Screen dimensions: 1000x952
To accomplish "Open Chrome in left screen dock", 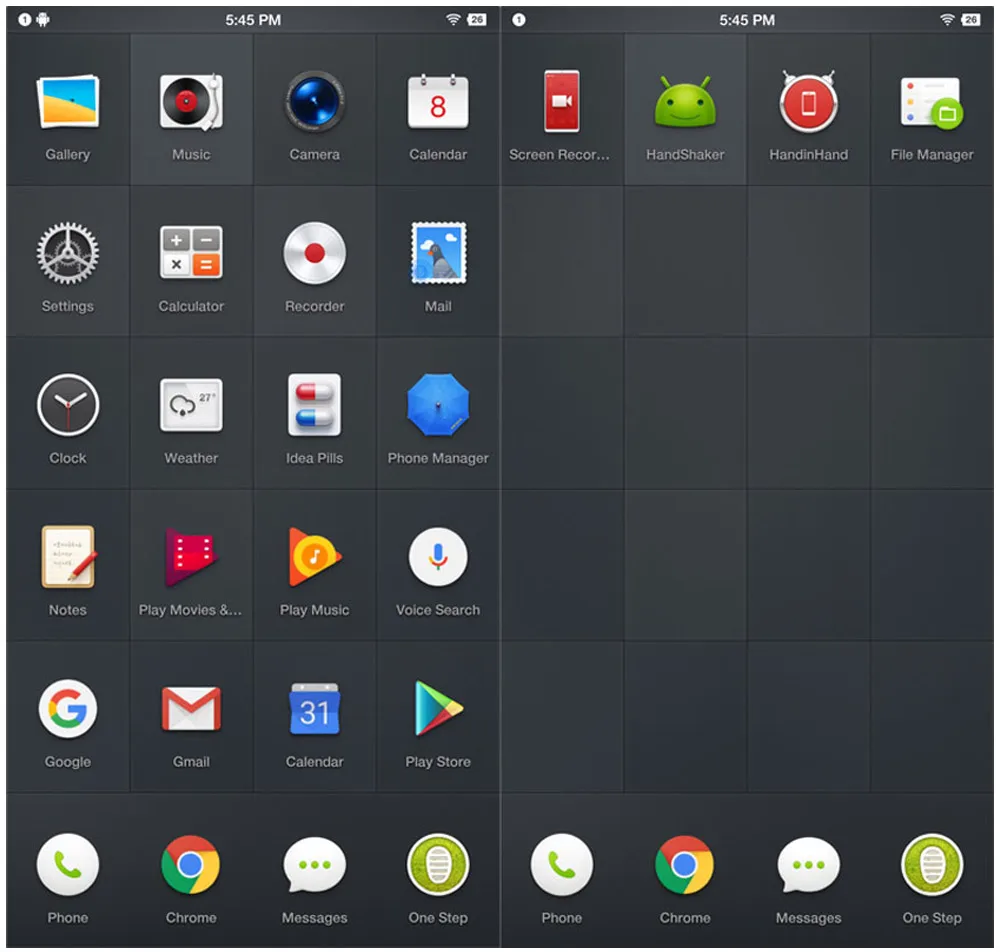I will [x=191, y=865].
